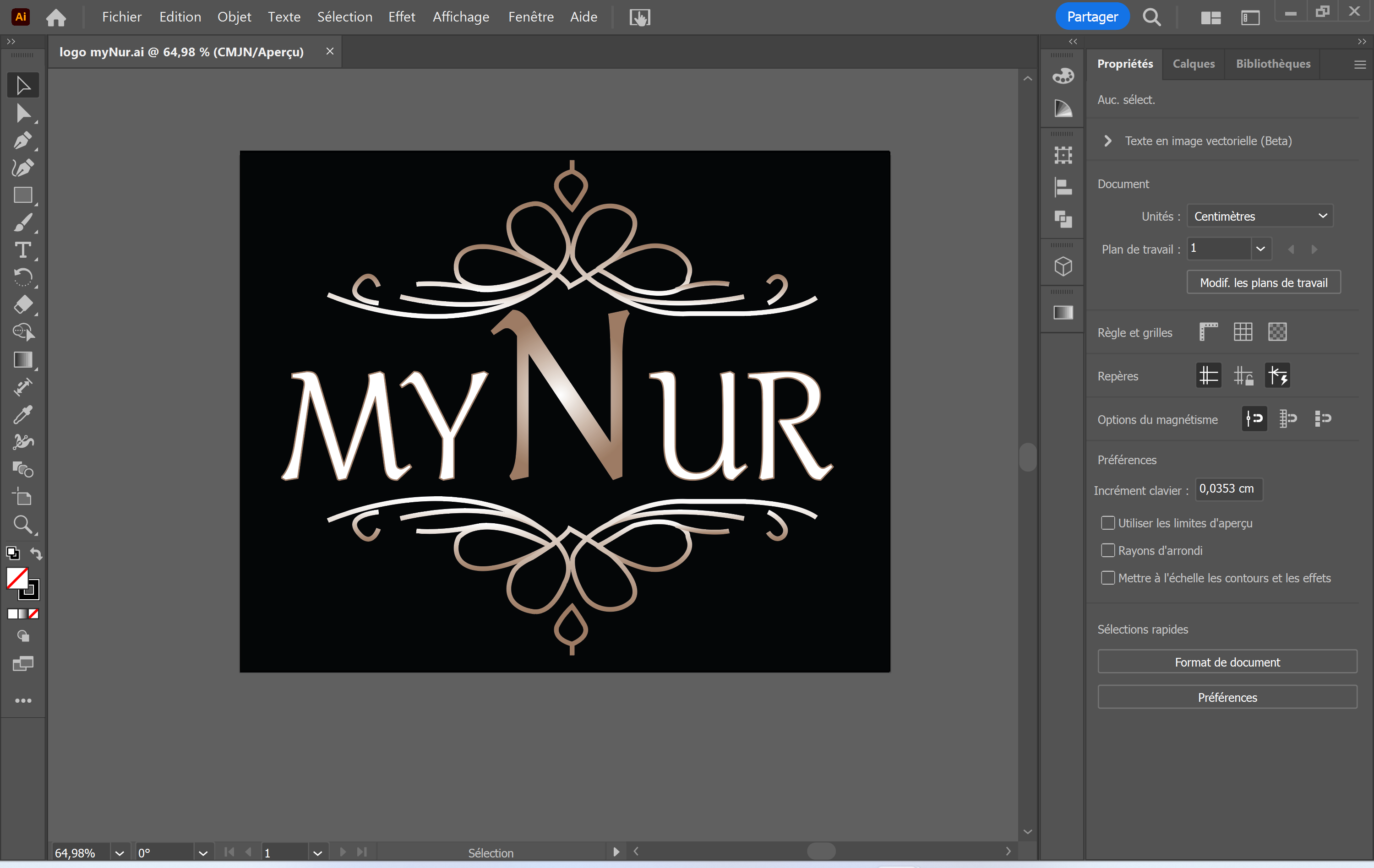The image size is (1374, 868).
Task: Select the Pen tool
Action: tap(23, 140)
